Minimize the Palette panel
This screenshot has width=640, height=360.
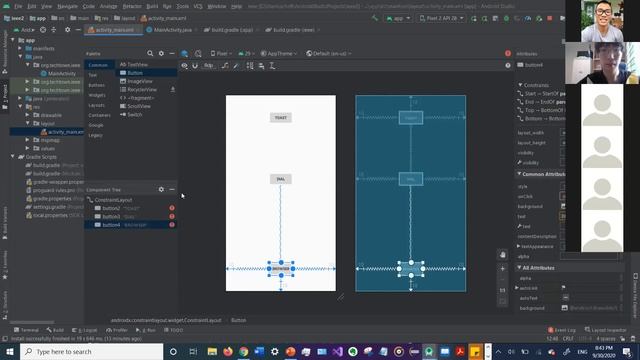pyautogui.click(x=172, y=53)
